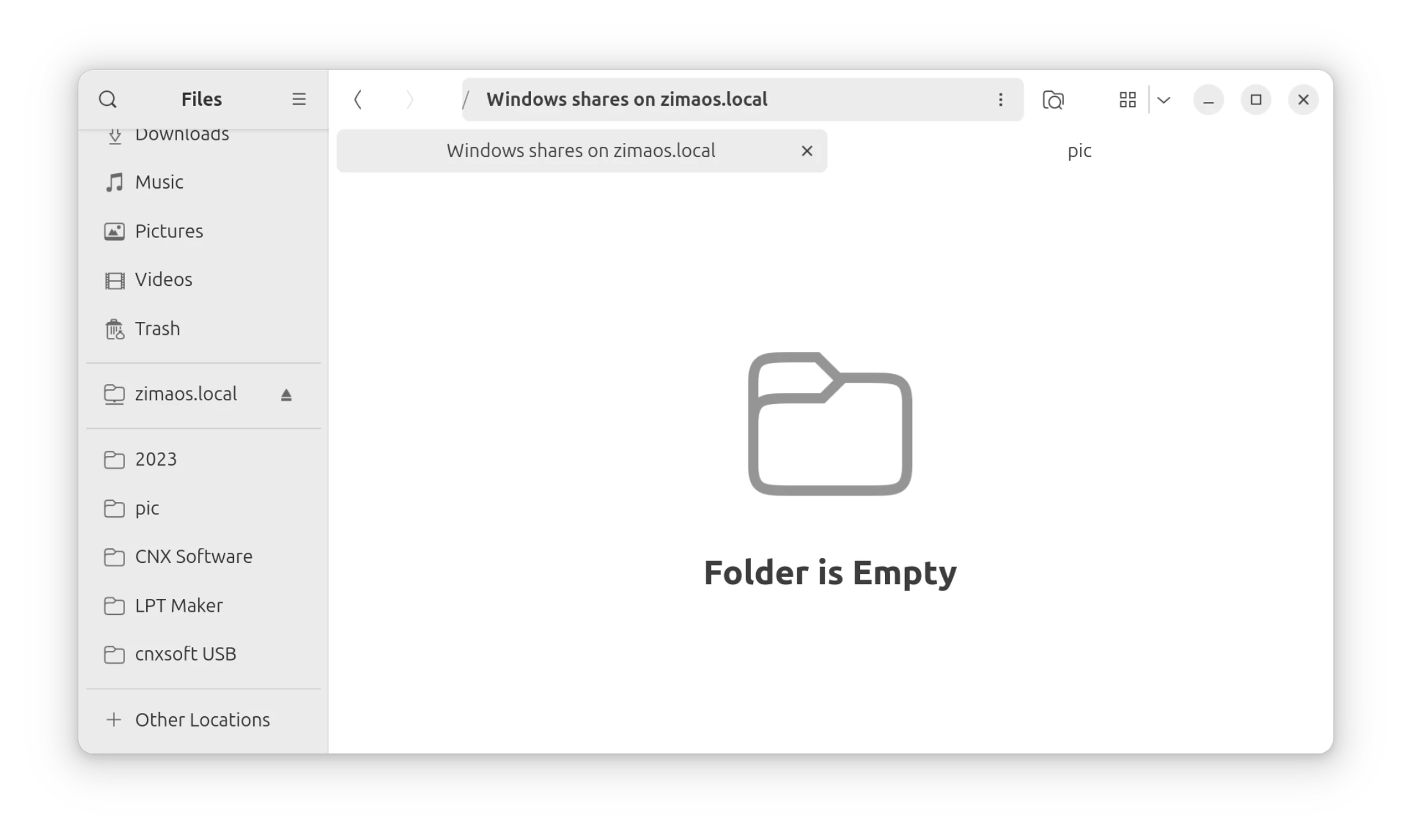Click the path bar location text
The width and height of the screenshot is (1411, 840).
click(x=627, y=99)
